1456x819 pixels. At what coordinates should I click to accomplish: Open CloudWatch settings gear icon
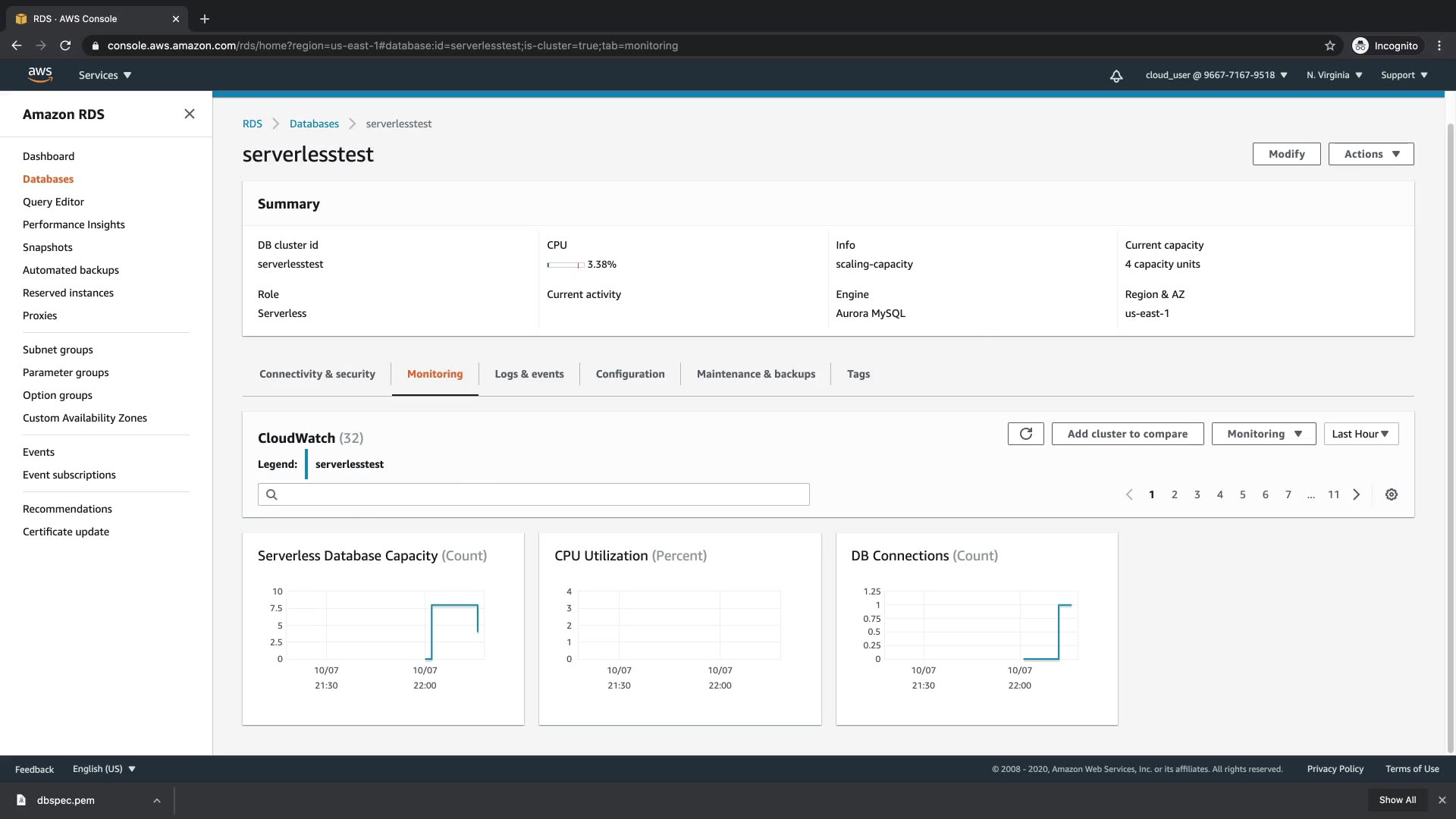click(1391, 494)
